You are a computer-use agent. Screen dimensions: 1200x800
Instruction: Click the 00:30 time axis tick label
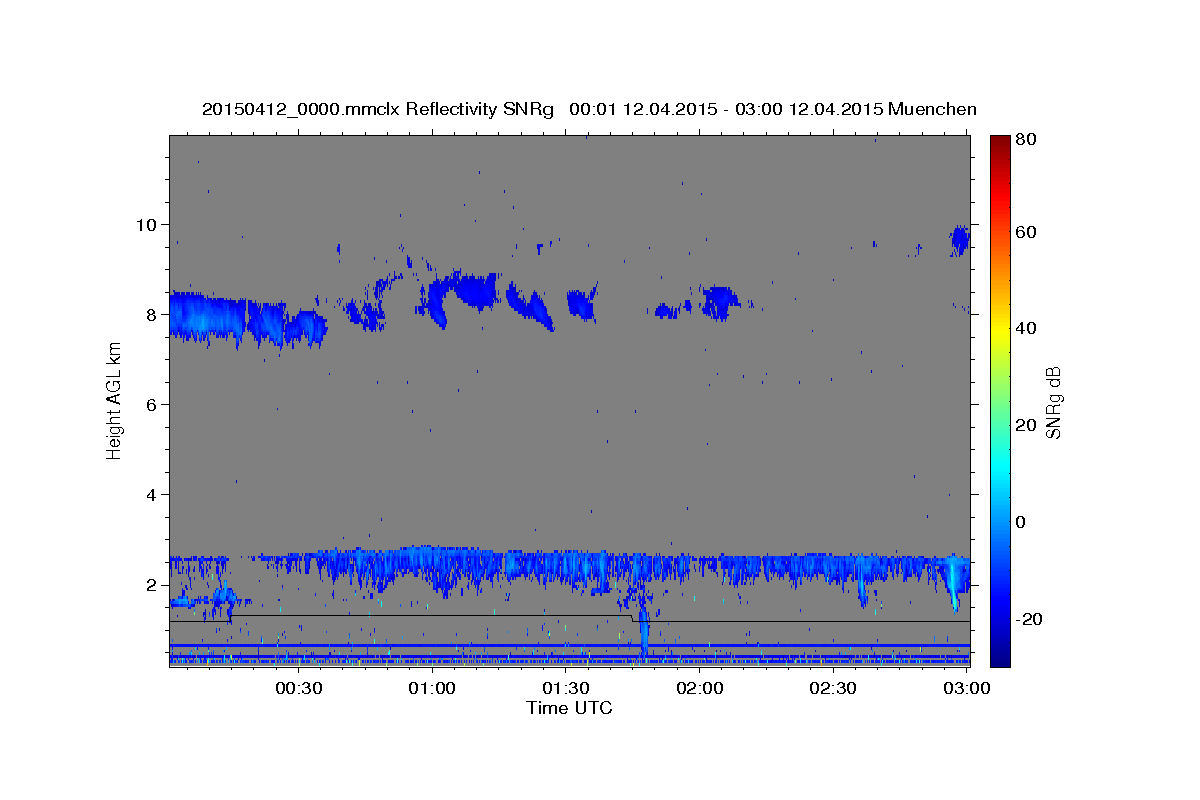(298, 688)
